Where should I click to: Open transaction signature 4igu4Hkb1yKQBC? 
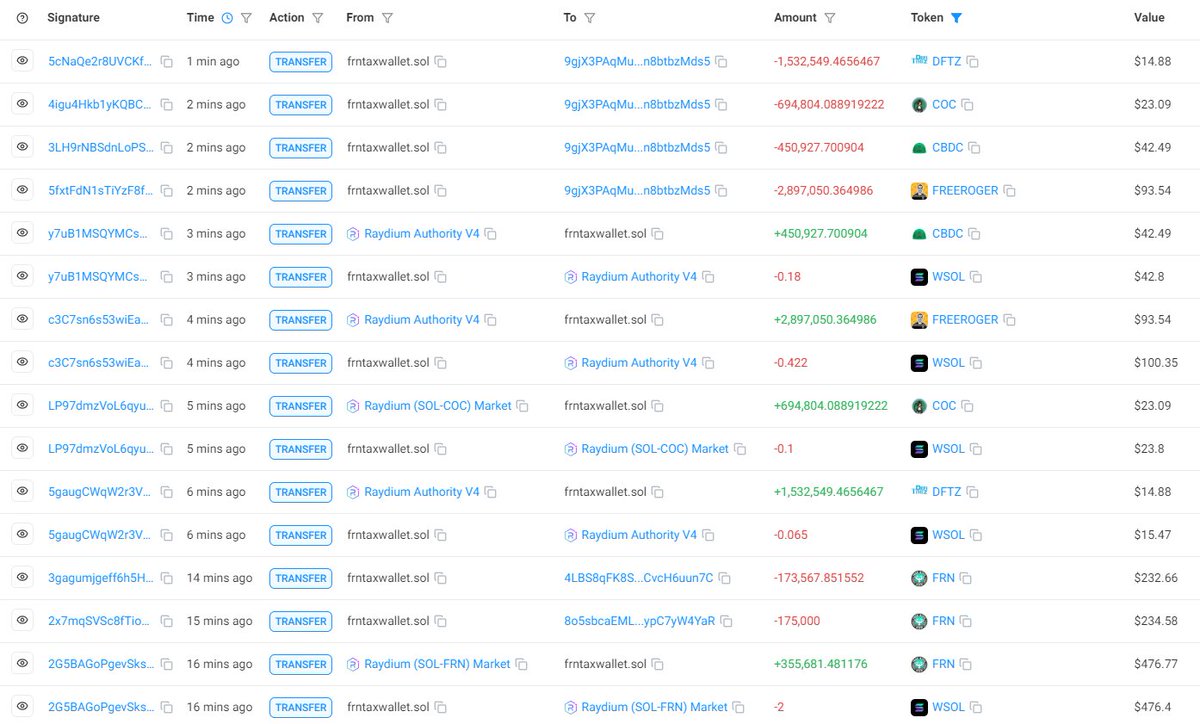[x=100, y=105]
